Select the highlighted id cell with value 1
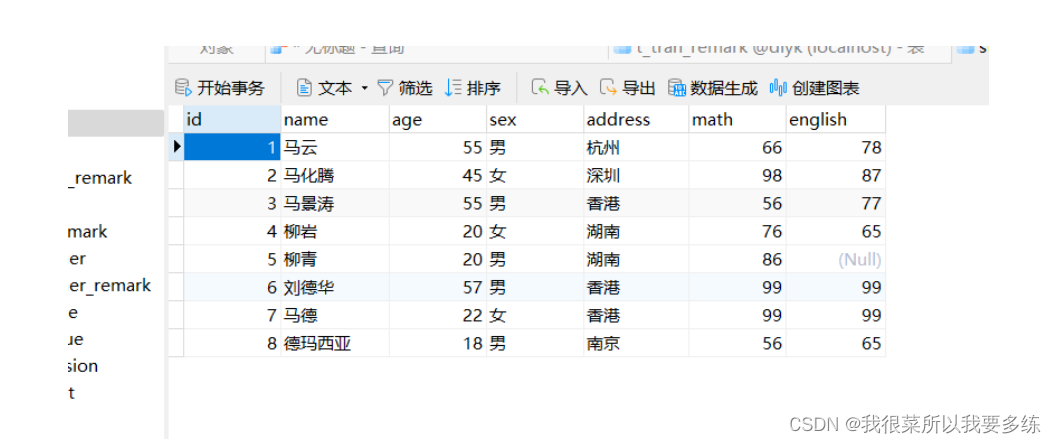Viewport: 1056px width, 443px height. tap(232, 147)
